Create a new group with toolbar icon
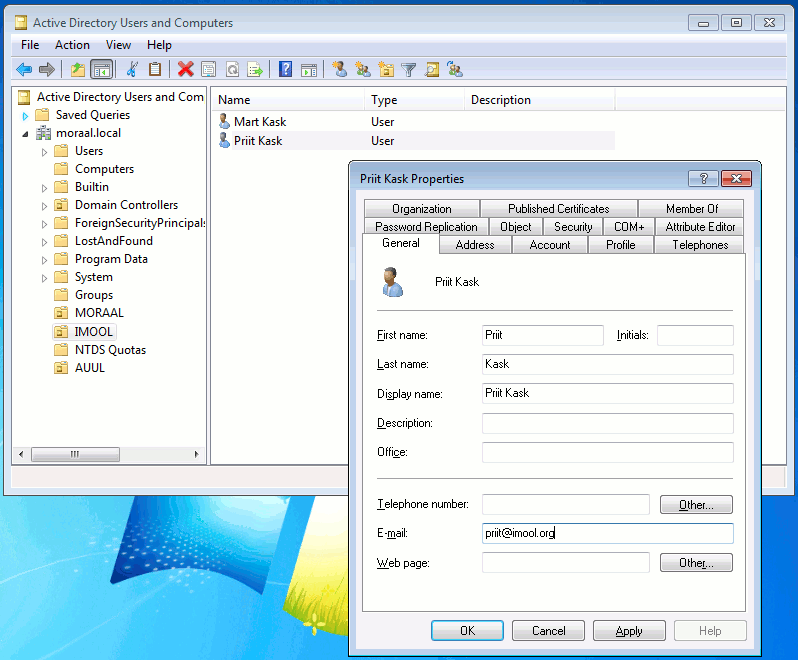This screenshot has width=798, height=660. (x=363, y=69)
